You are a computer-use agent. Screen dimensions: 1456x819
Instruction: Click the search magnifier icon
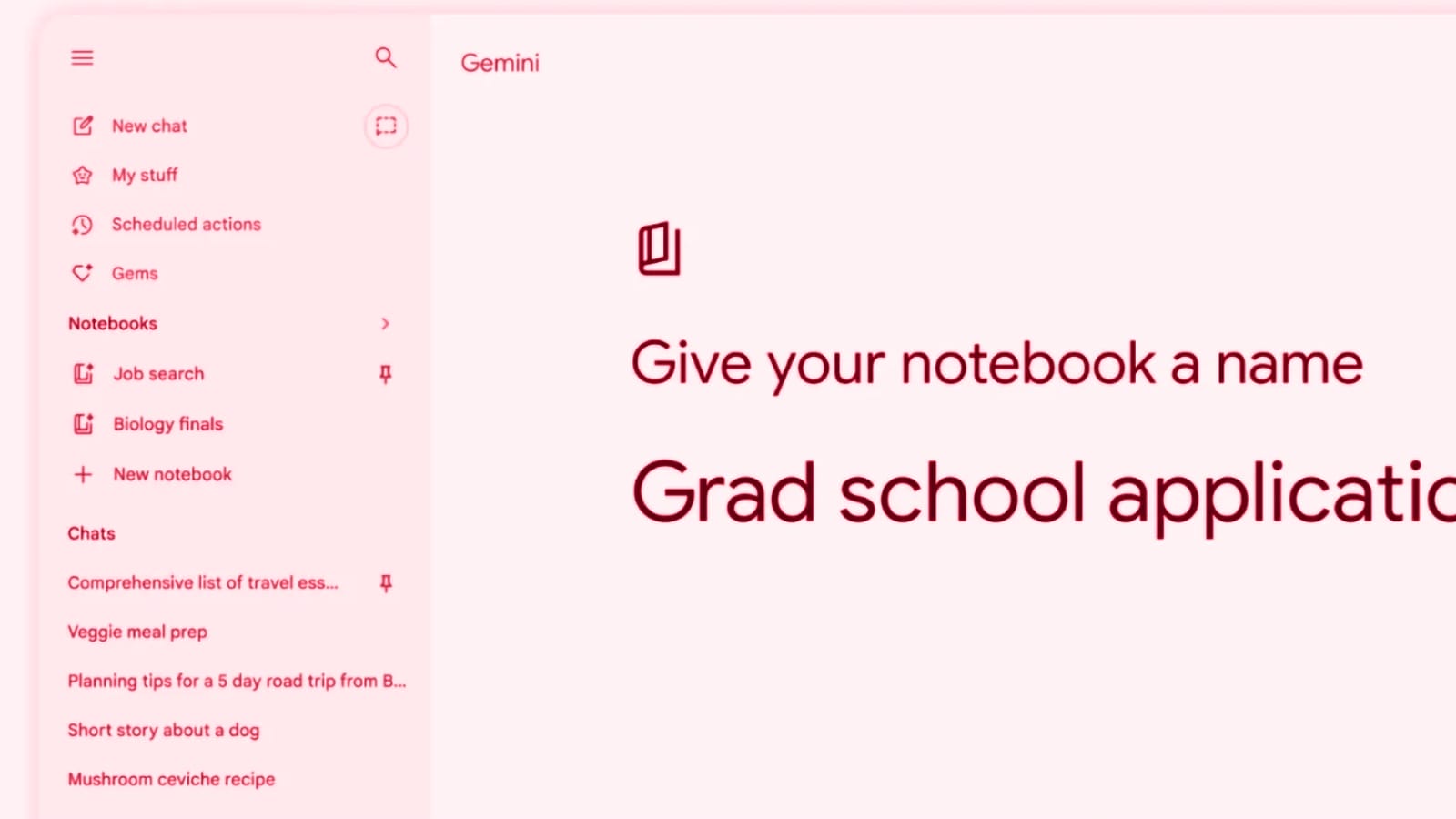[x=386, y=58]
